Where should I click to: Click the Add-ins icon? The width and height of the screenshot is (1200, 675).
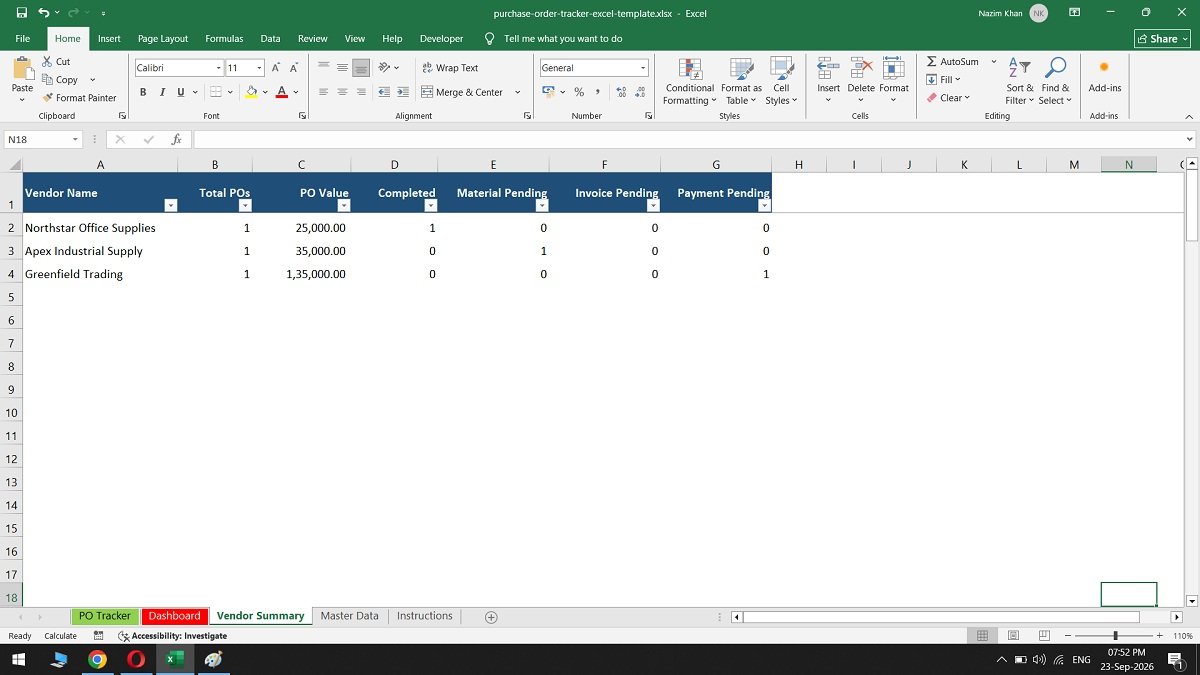(1104, 68)
